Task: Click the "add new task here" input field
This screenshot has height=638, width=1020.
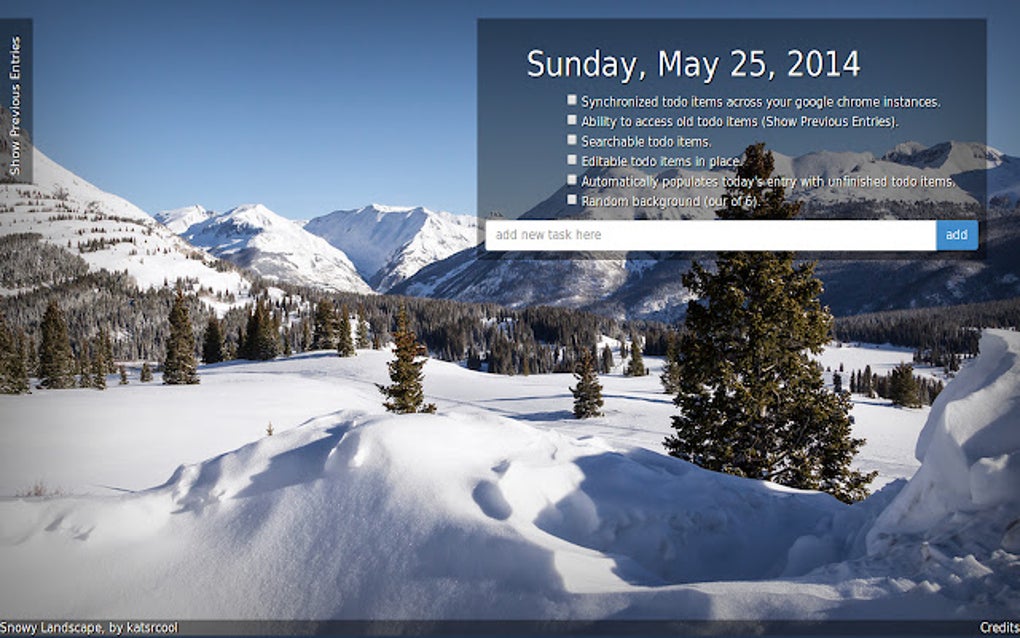Action: (700, 235)
